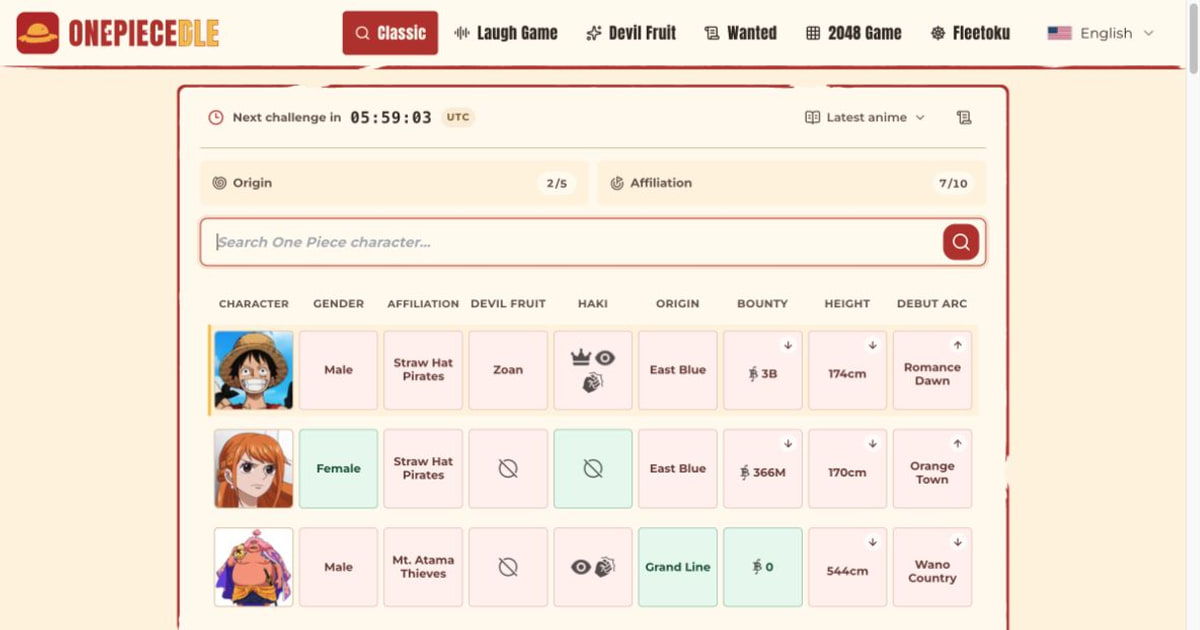Click the scroll icon right of Latest anime
This screenshot has height=630, width=1200.
point(964,117)
